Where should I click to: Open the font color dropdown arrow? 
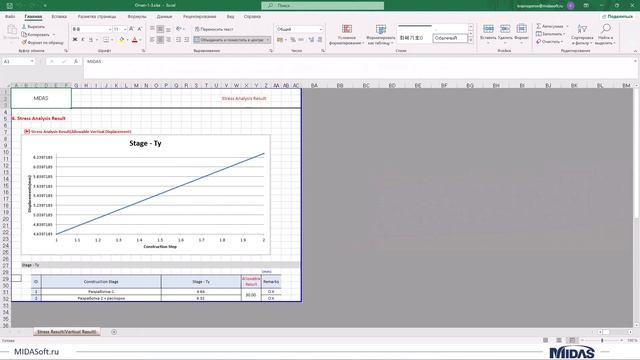point(140,40)
